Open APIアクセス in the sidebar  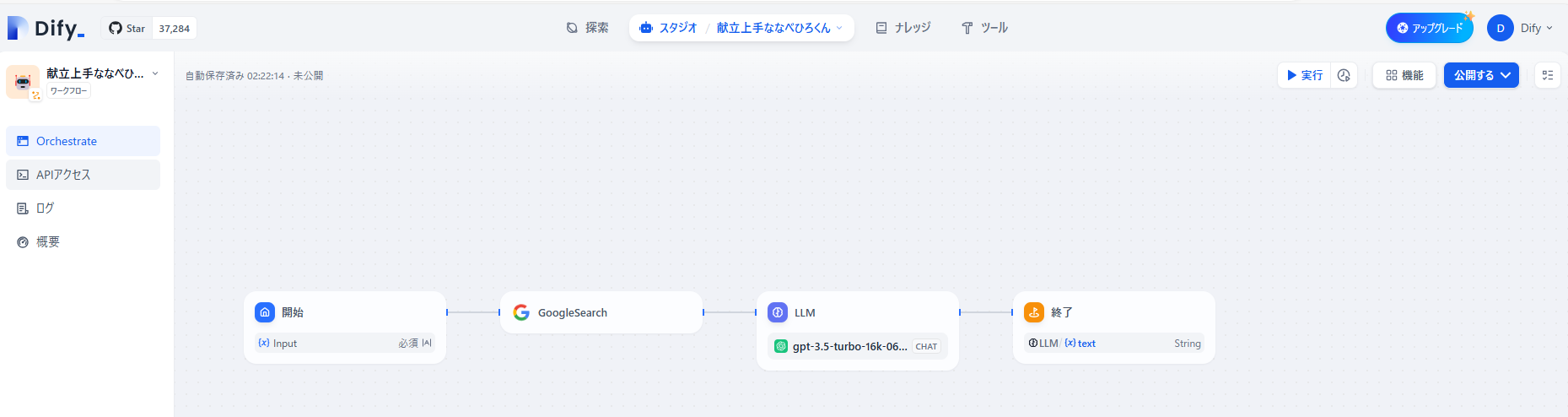click(83, 175)
